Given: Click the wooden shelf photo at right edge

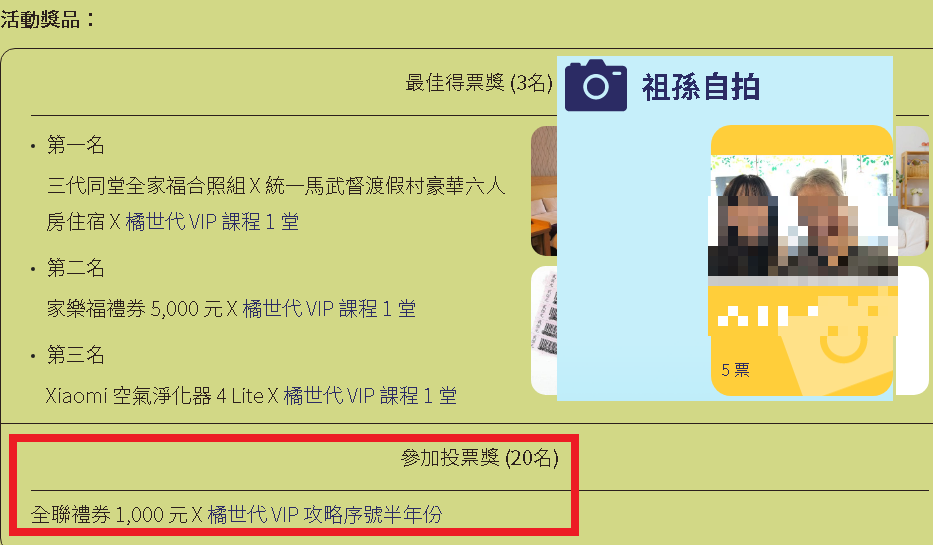Looking at the screenshot, I should tap(912, 191).
